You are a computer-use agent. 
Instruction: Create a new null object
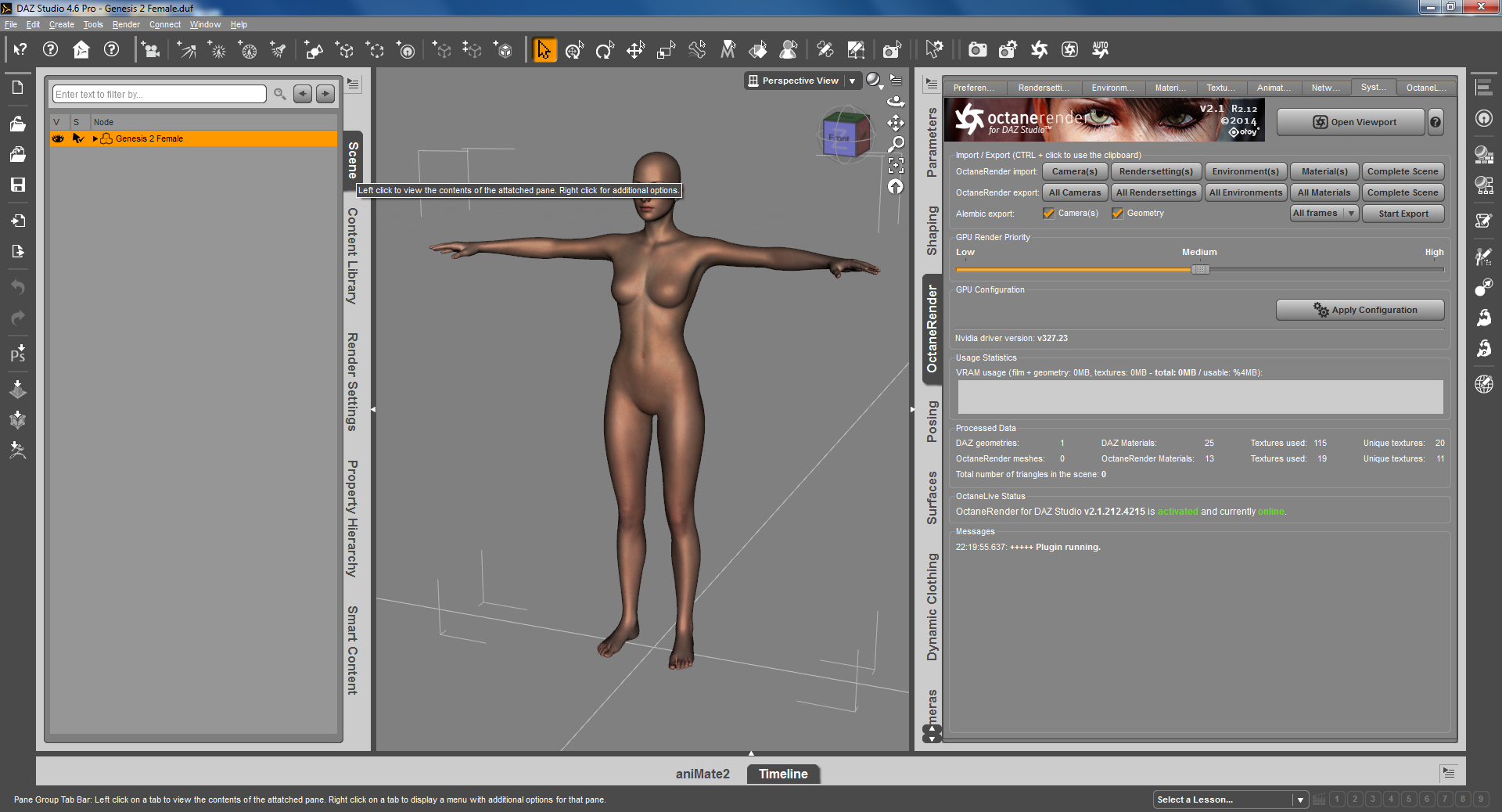pos(344,50)
